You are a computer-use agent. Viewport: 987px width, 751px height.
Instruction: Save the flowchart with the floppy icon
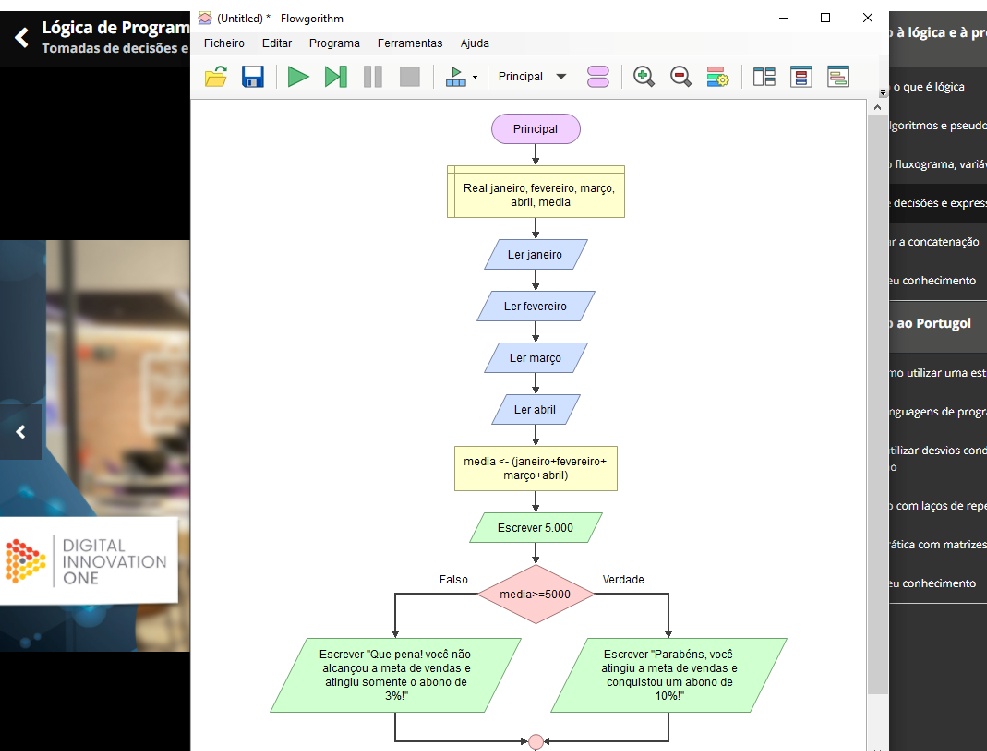(x=253, y=77)
